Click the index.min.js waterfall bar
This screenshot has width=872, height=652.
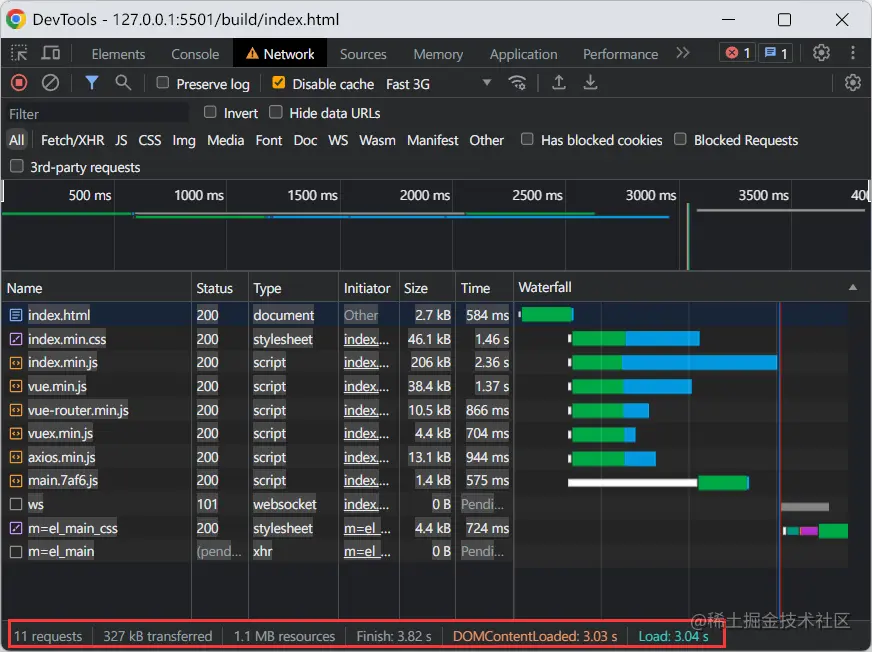[674, 363]
